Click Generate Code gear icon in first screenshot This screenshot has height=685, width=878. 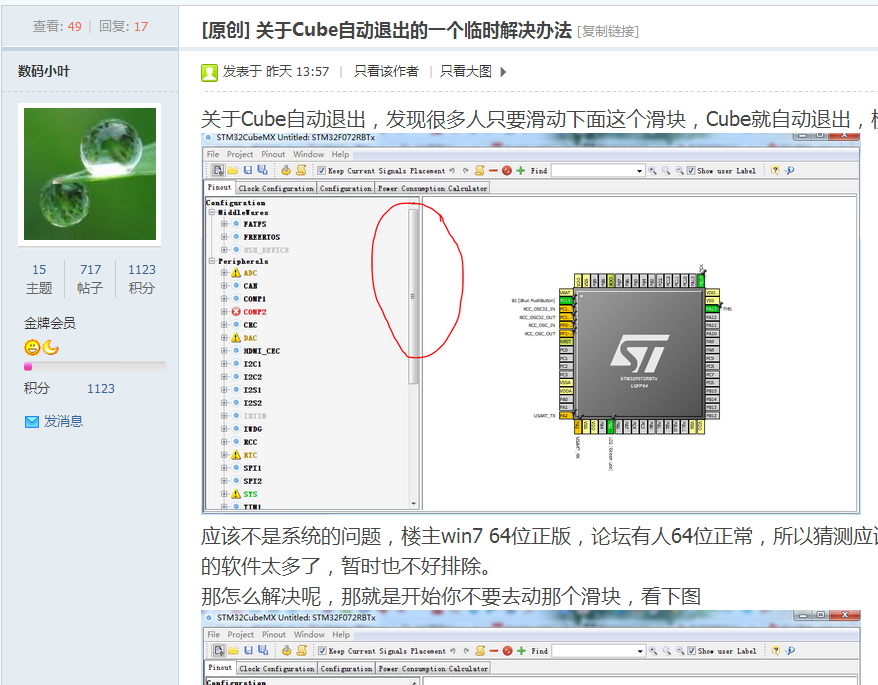click(x=286, y=170)
